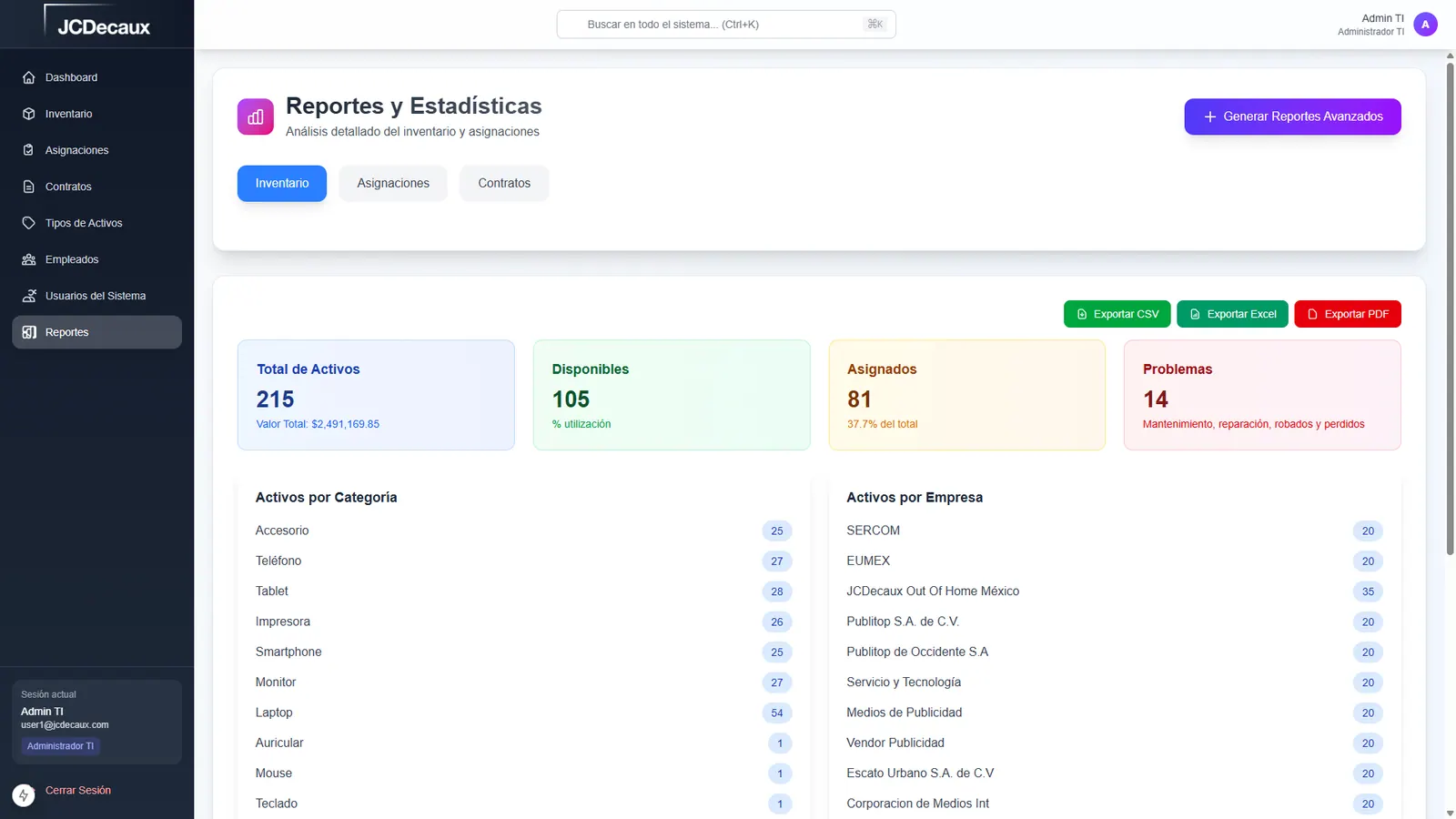
Task: Open the Empleados menu item
Action: [x=96, y=259]
